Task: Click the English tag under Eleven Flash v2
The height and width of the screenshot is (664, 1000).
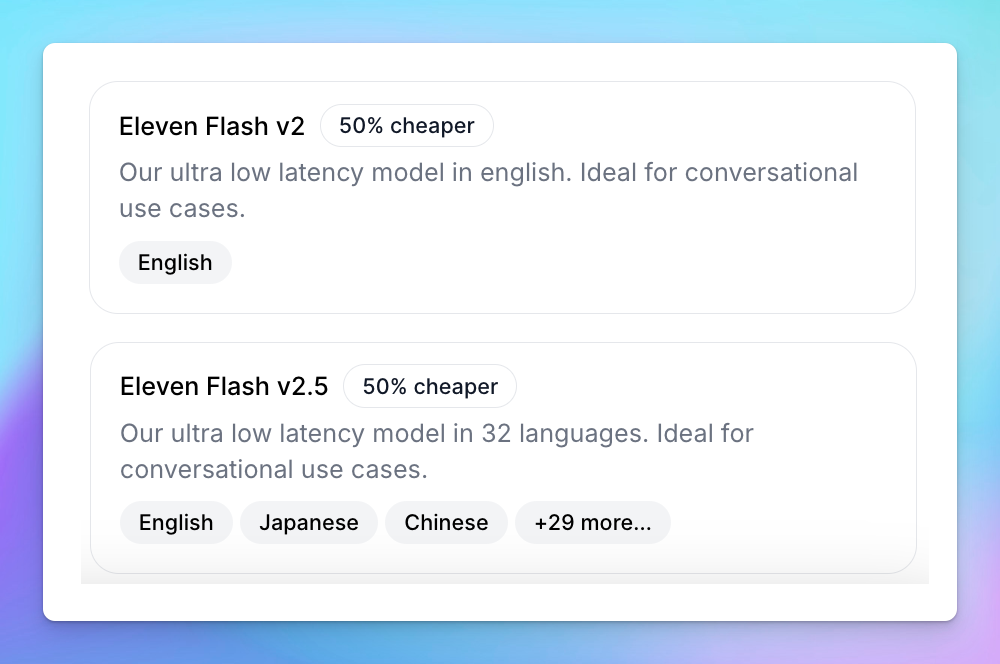Action: coord(175,263)
